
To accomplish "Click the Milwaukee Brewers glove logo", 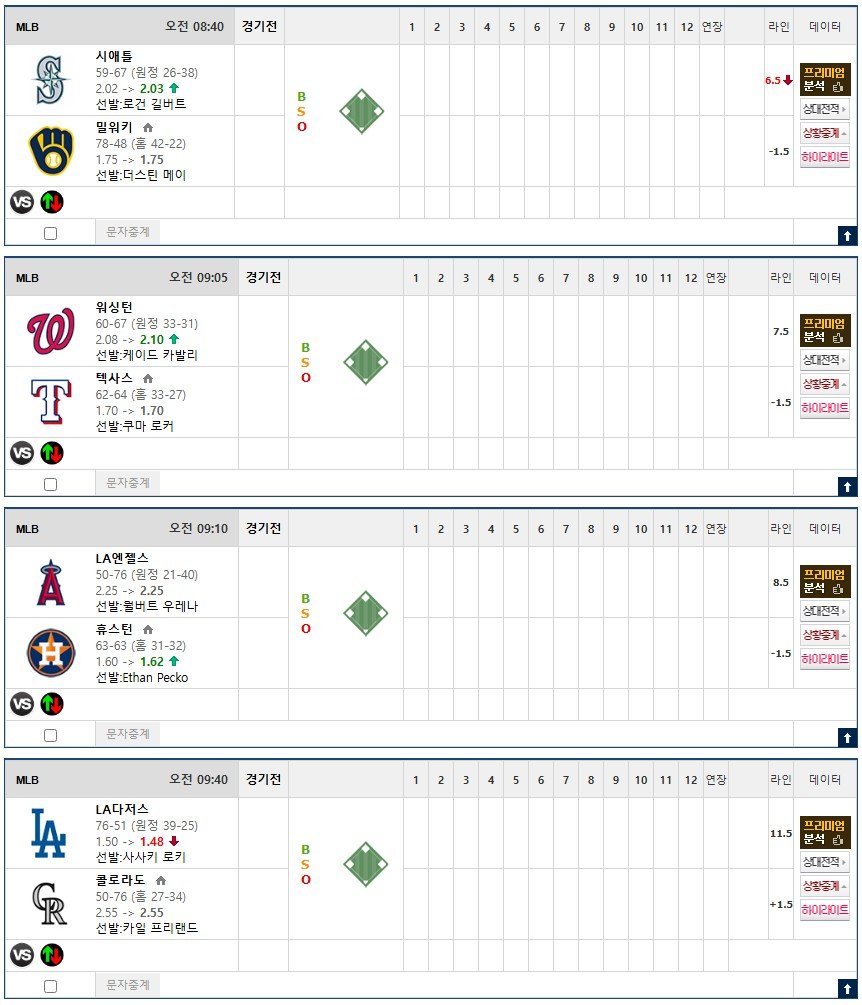I will 51,151.
